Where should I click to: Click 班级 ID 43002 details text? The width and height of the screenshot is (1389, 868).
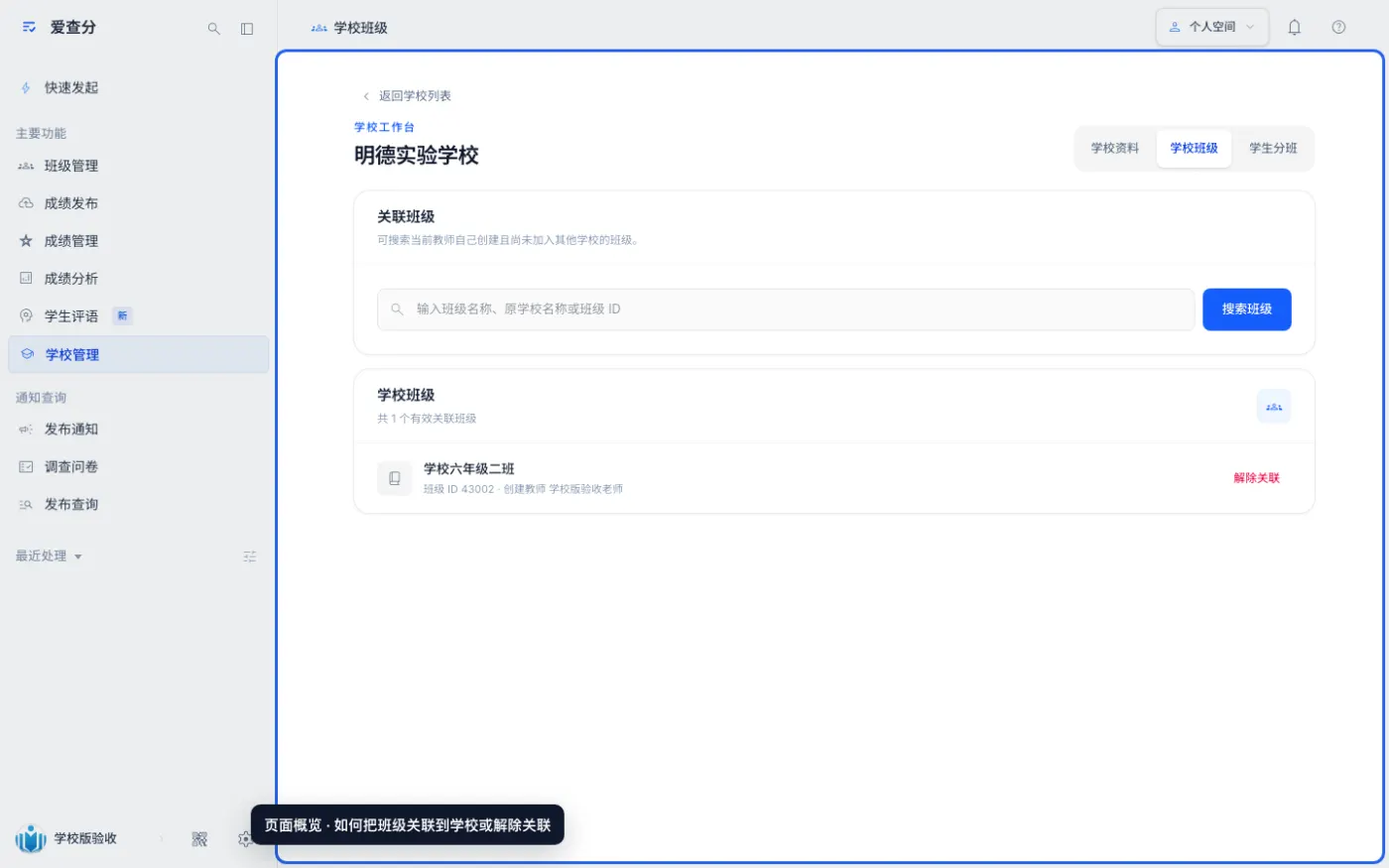coord(523,489)
